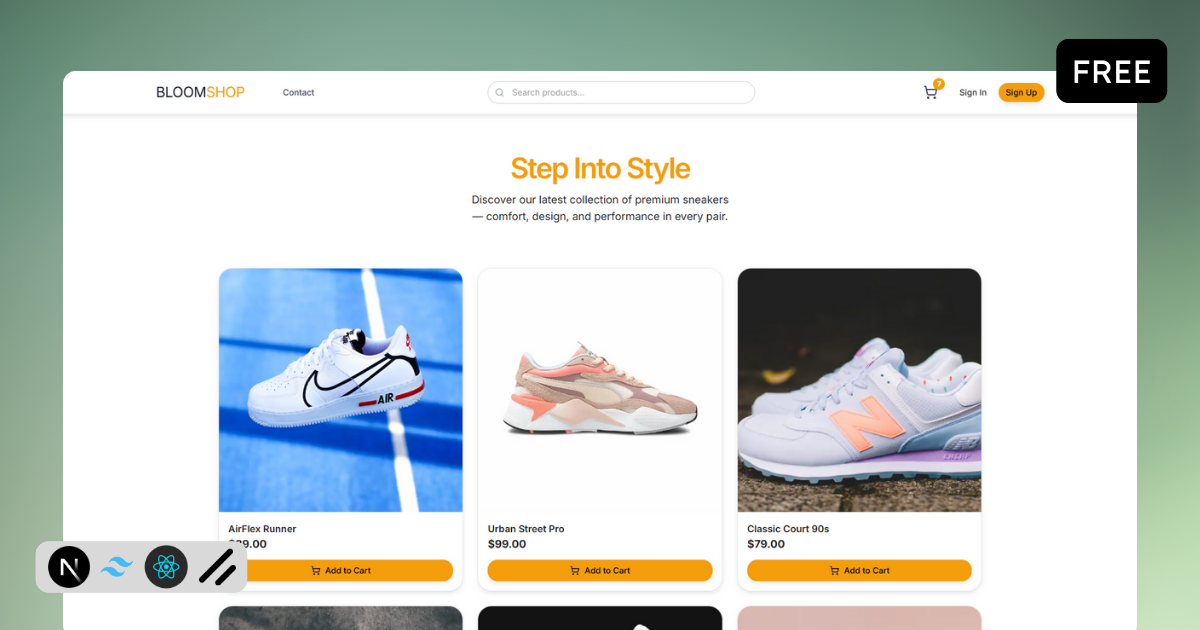Click the Sign In link
Viewport: 1200px width, 630px height.
pos(972,92)
